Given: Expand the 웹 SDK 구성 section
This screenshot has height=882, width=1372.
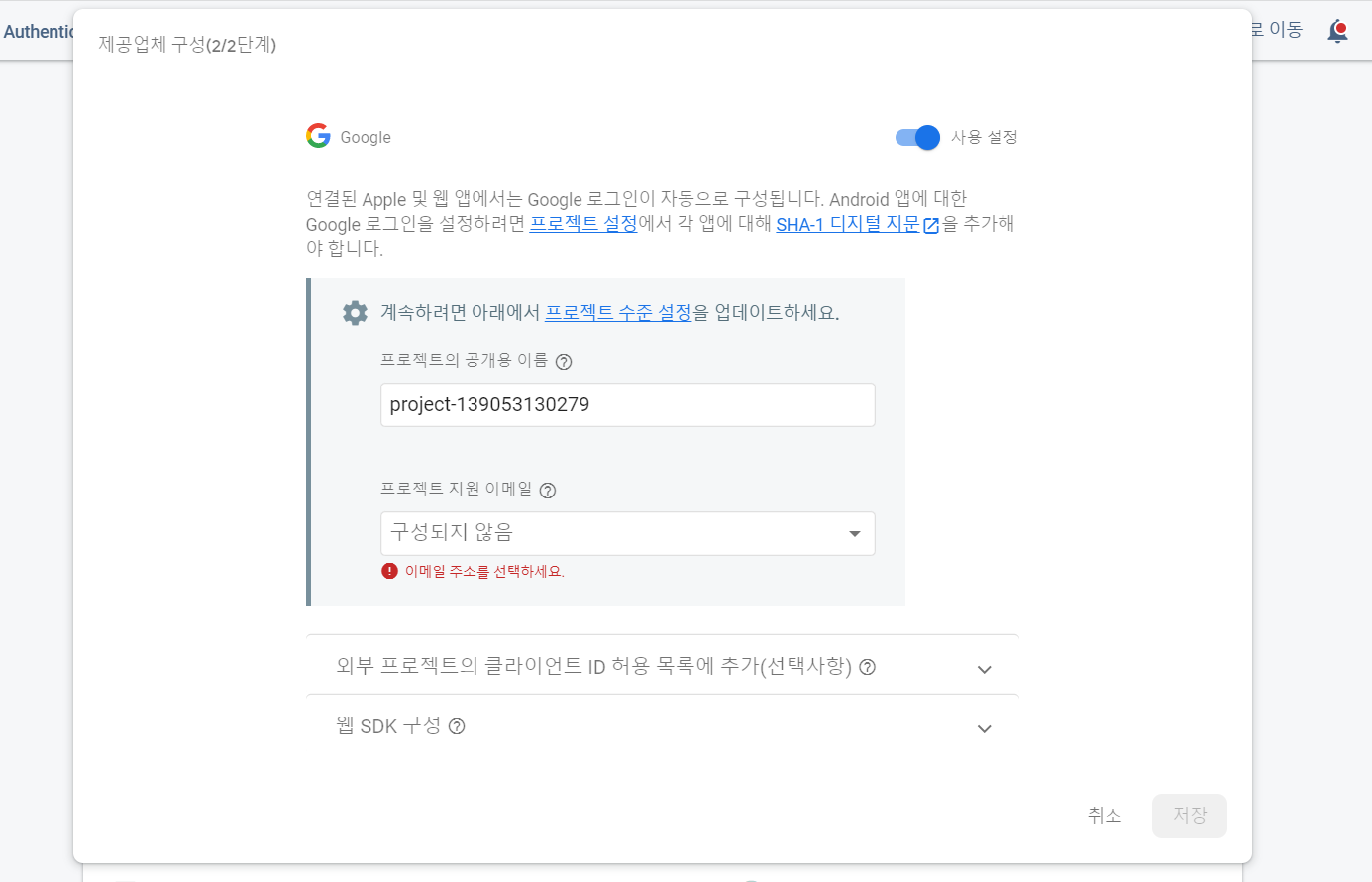Looking at the screenshot, I should [663, 726].
